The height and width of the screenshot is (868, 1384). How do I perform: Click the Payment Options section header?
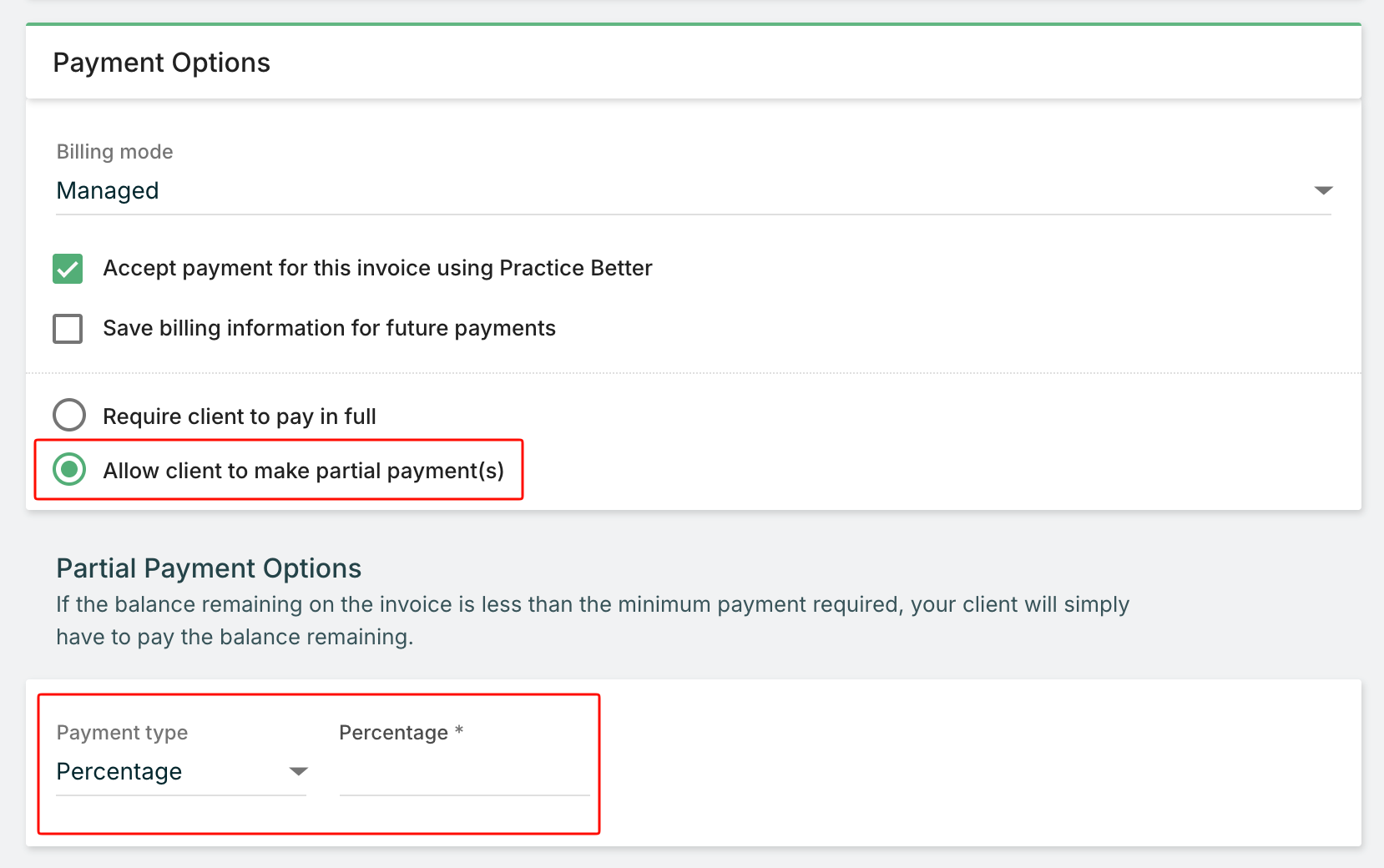pos(162,63)
